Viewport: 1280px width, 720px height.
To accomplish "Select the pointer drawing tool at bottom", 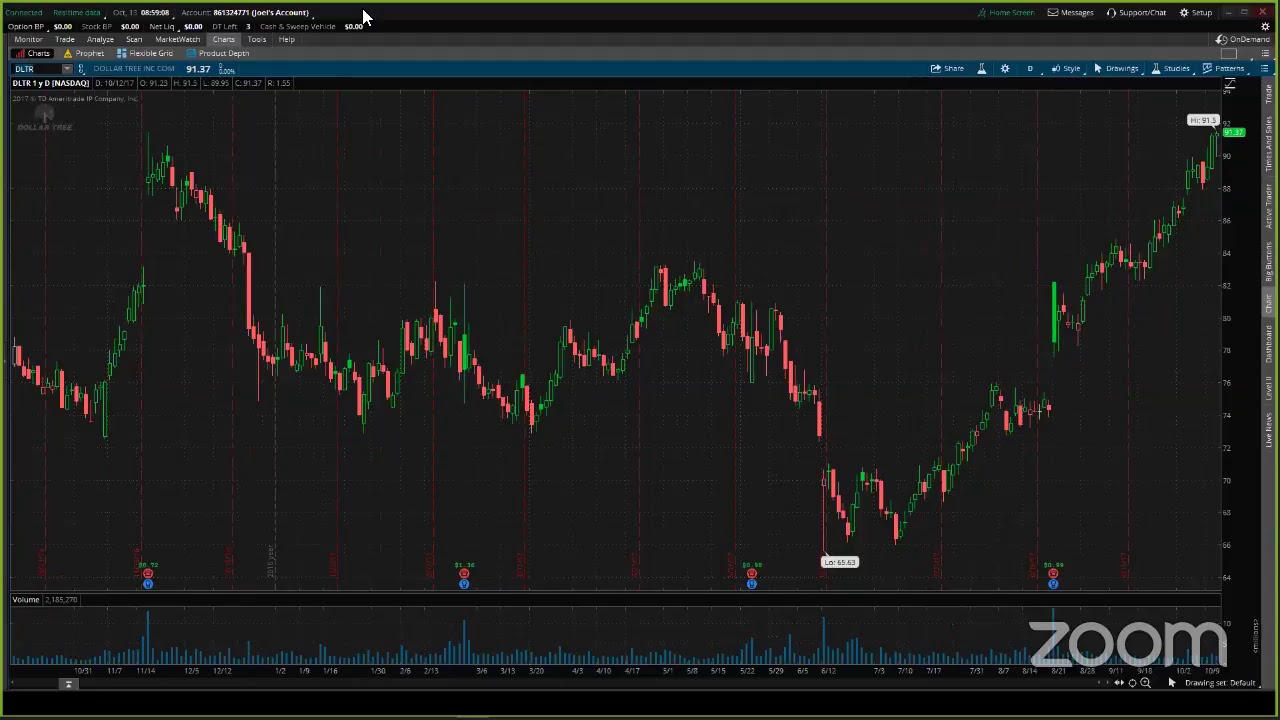I will point(1172,683).
